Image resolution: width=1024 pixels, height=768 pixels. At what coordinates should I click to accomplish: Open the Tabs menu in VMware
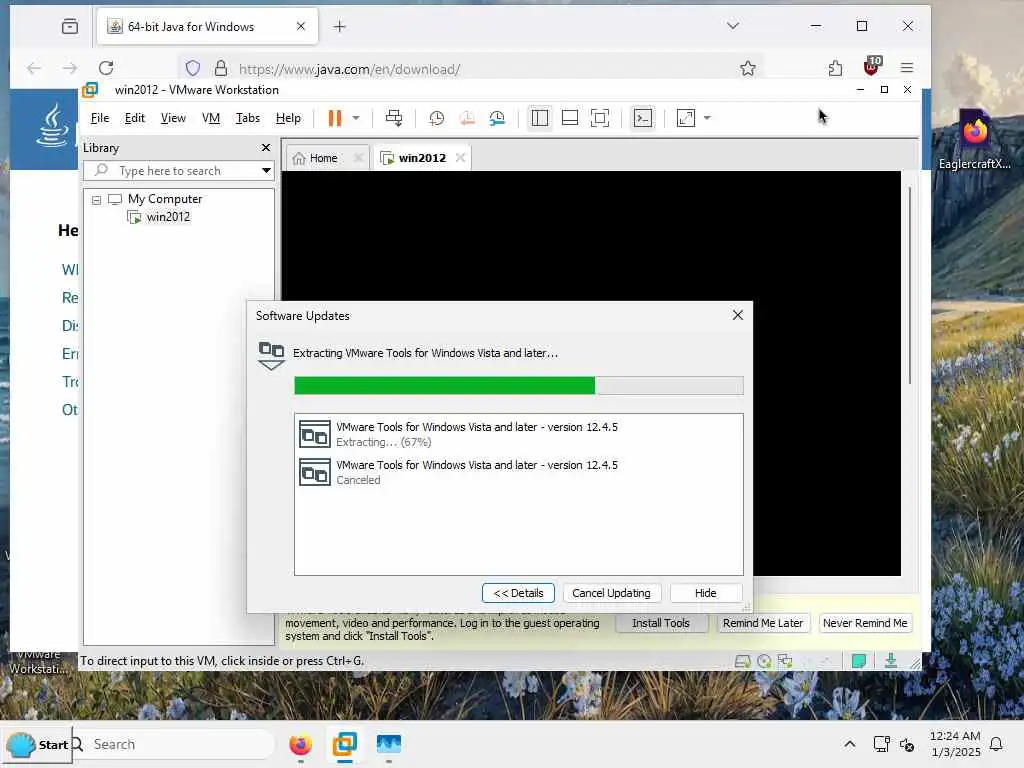[x=248, y=118]
